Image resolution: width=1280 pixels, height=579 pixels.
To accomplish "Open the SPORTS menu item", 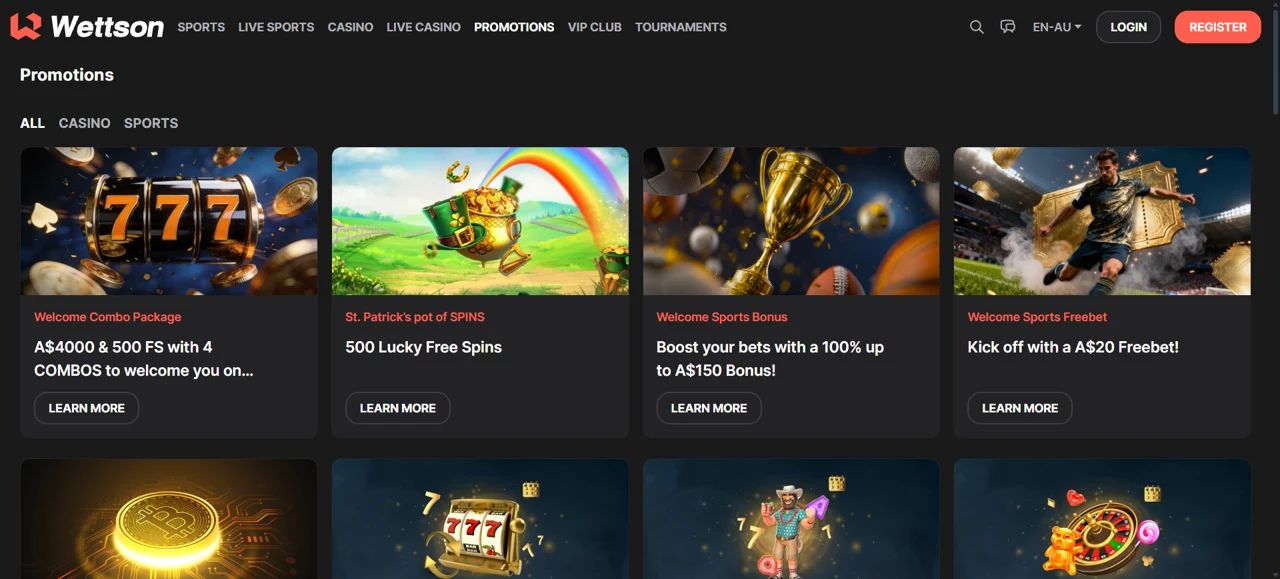I will [x=201, y=27].
